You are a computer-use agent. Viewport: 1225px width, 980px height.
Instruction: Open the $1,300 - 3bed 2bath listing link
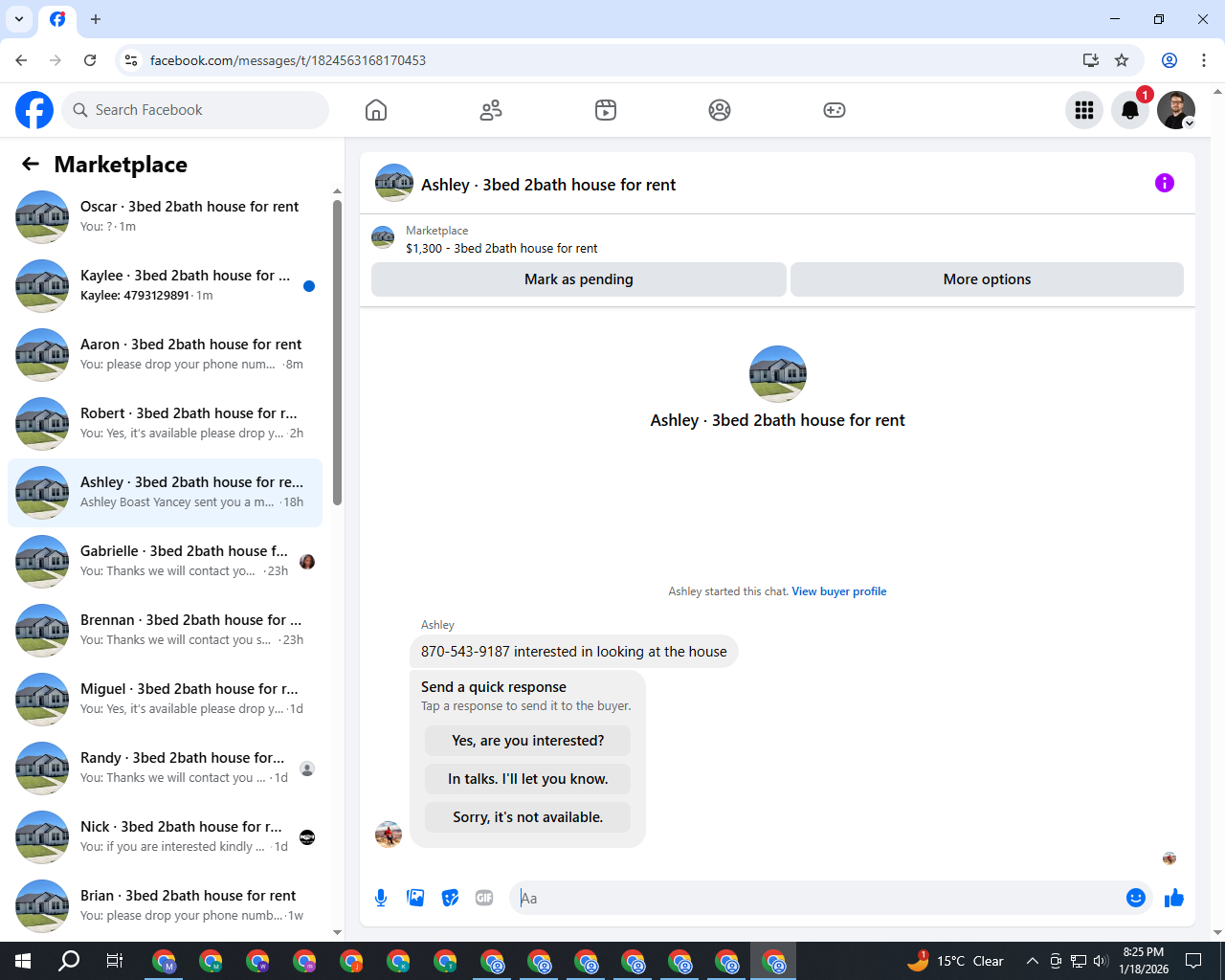[x=501, y=248]
